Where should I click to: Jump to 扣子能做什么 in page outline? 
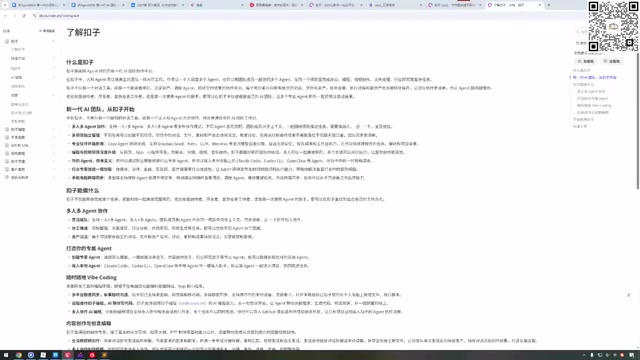tap(584, 84)
